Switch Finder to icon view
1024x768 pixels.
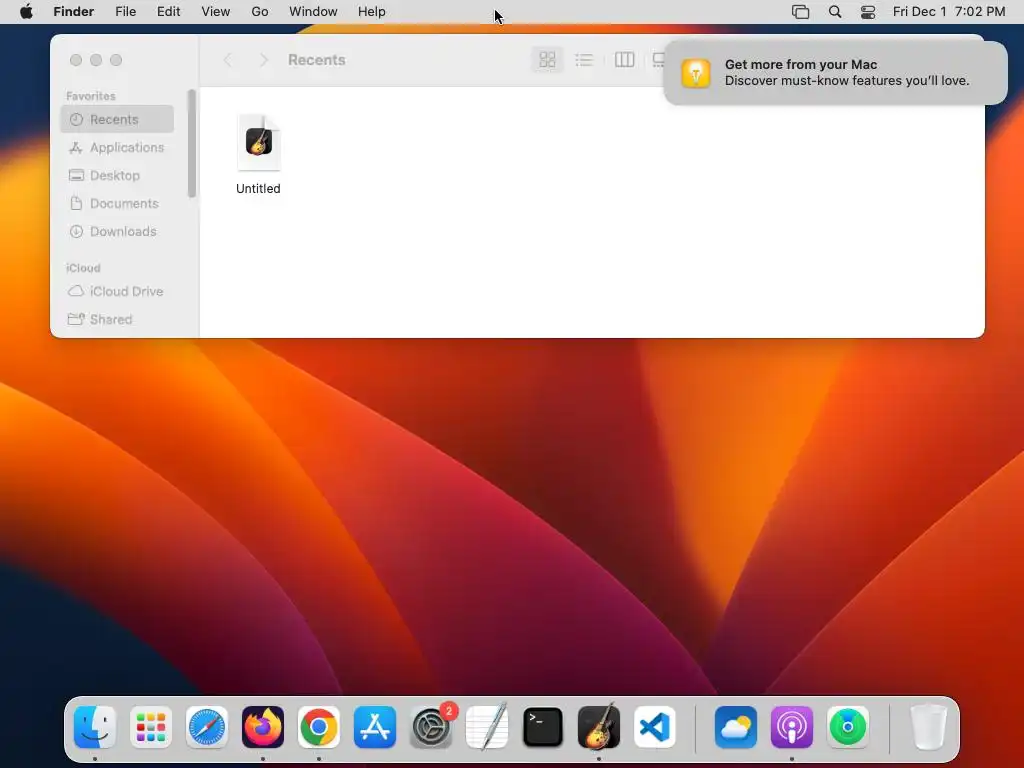547,60
